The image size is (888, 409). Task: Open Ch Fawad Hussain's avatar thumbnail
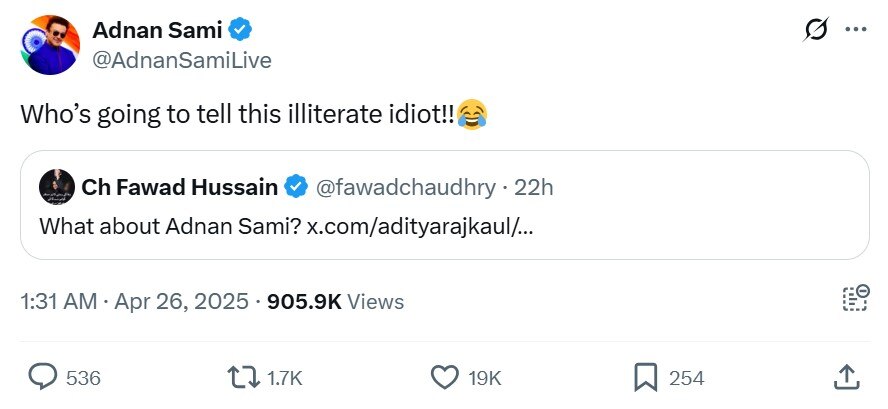click(54, 187)
